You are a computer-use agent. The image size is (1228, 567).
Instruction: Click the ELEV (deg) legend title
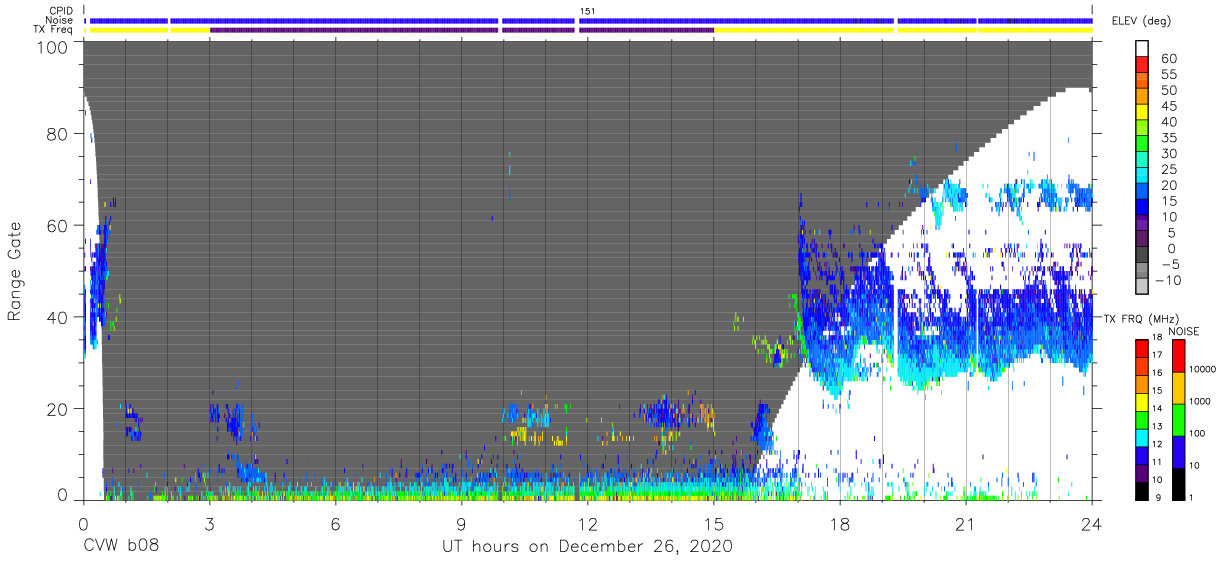coord(1142,20)
